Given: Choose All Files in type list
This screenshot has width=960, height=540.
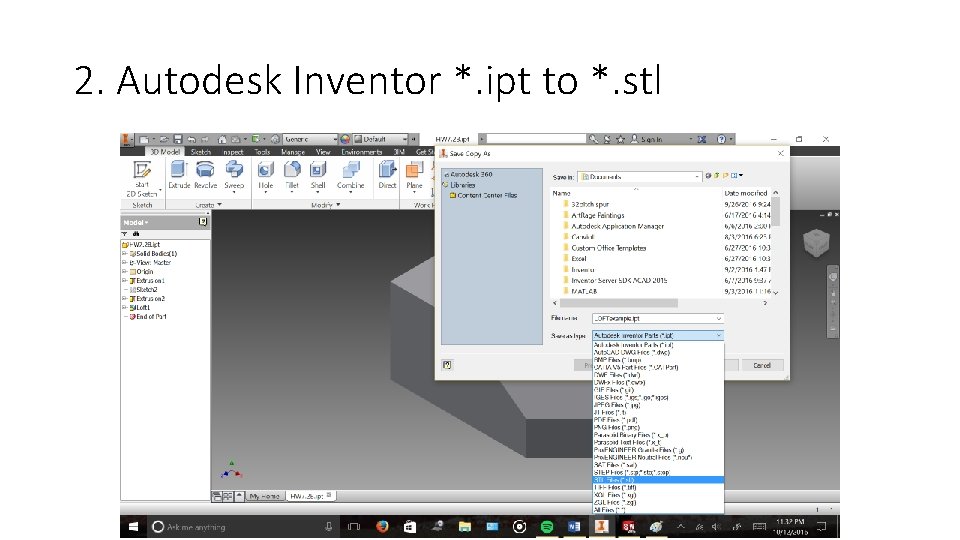Looking at the screenshot, I should [x=658, y=509].
